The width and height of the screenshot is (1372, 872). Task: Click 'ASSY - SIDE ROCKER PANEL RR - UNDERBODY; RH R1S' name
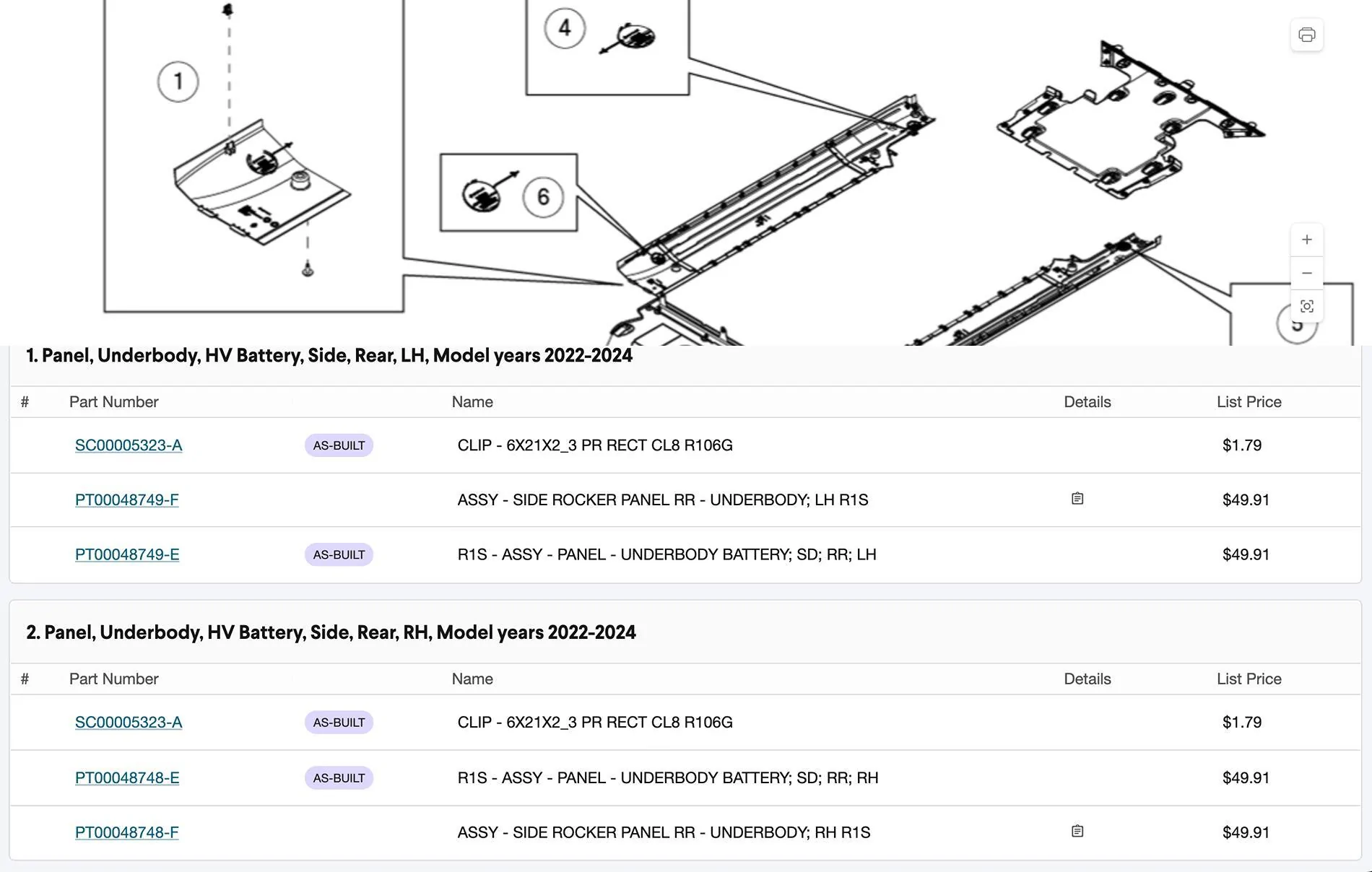tap(664, 832)
